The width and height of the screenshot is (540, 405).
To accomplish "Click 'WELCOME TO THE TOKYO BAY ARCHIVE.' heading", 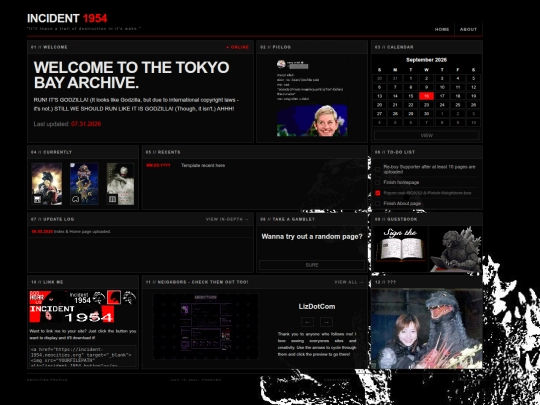I will click(132, 75).
